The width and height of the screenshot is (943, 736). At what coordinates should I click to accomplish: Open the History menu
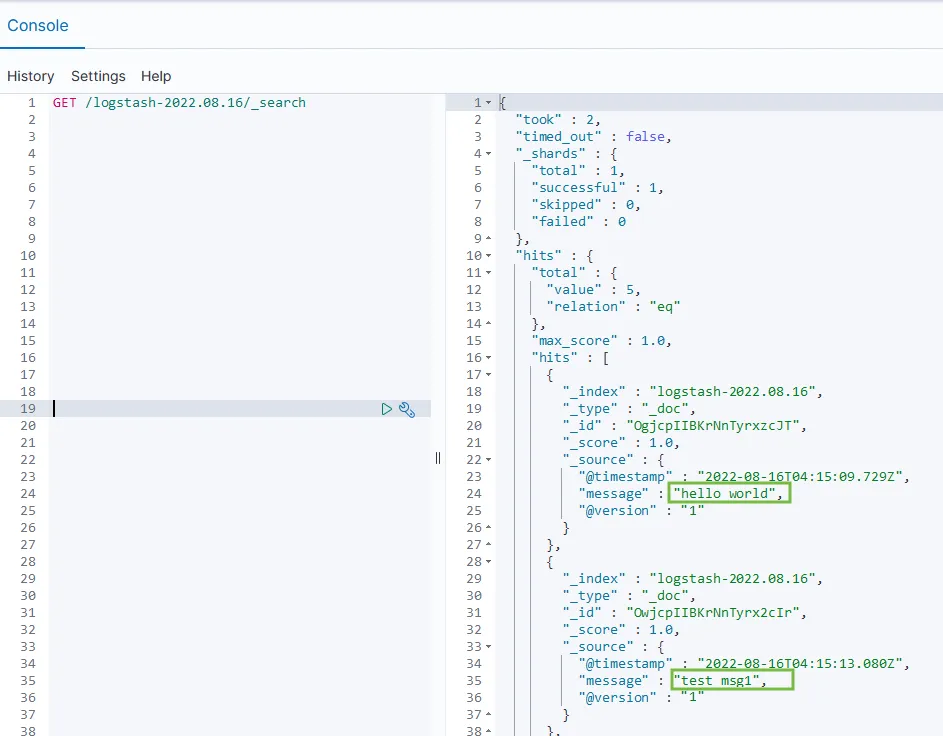point(31,76)
